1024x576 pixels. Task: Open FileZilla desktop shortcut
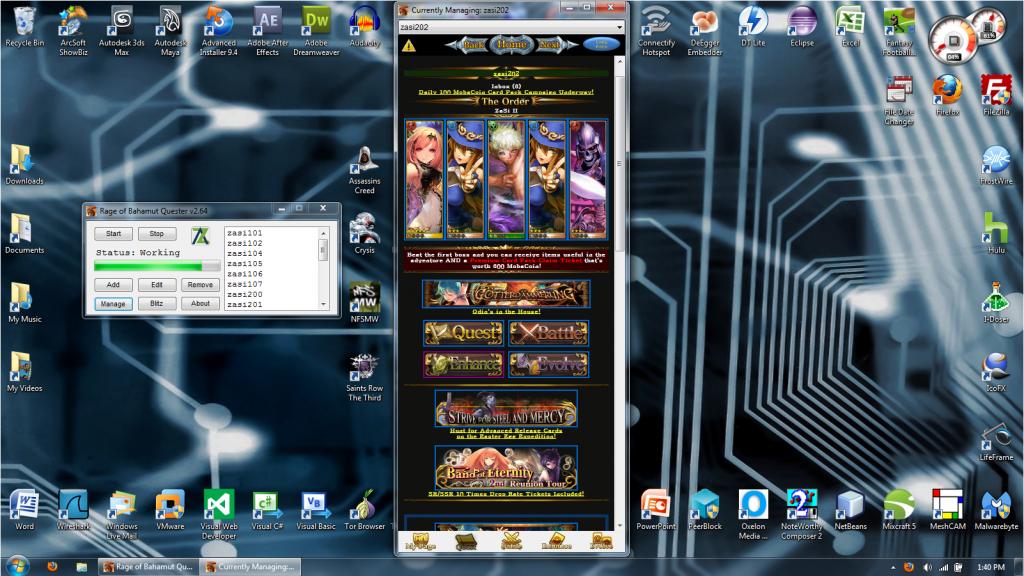pos(996,95)
